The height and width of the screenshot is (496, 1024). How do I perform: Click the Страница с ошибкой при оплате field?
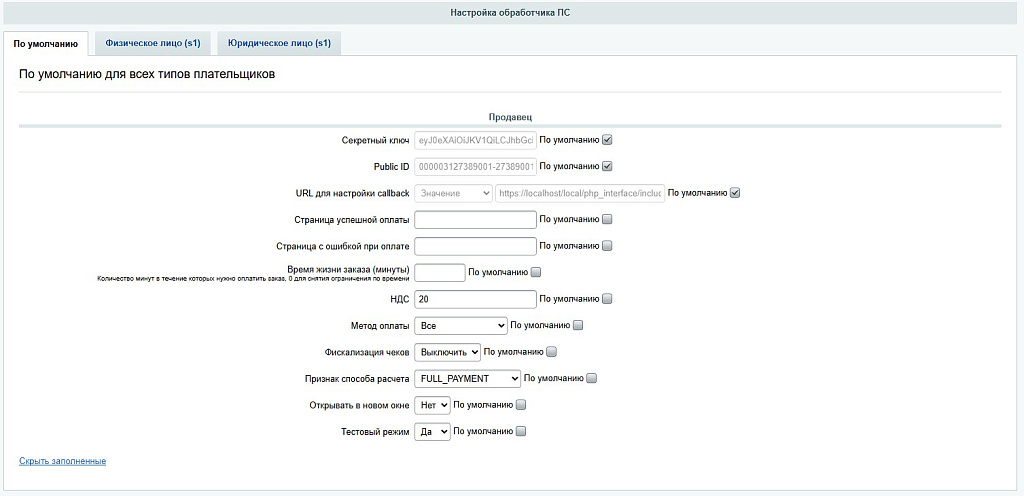pos(475,247)
